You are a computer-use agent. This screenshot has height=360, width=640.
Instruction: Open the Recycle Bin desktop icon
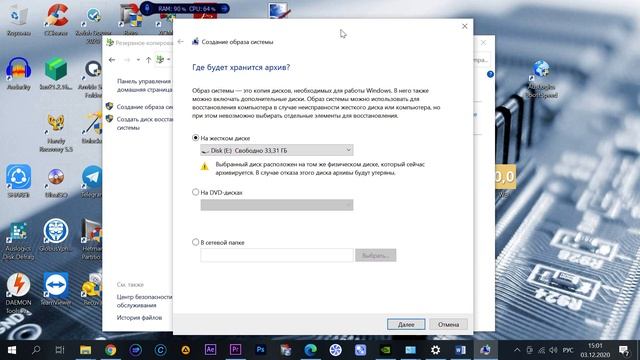click(18, 20)
